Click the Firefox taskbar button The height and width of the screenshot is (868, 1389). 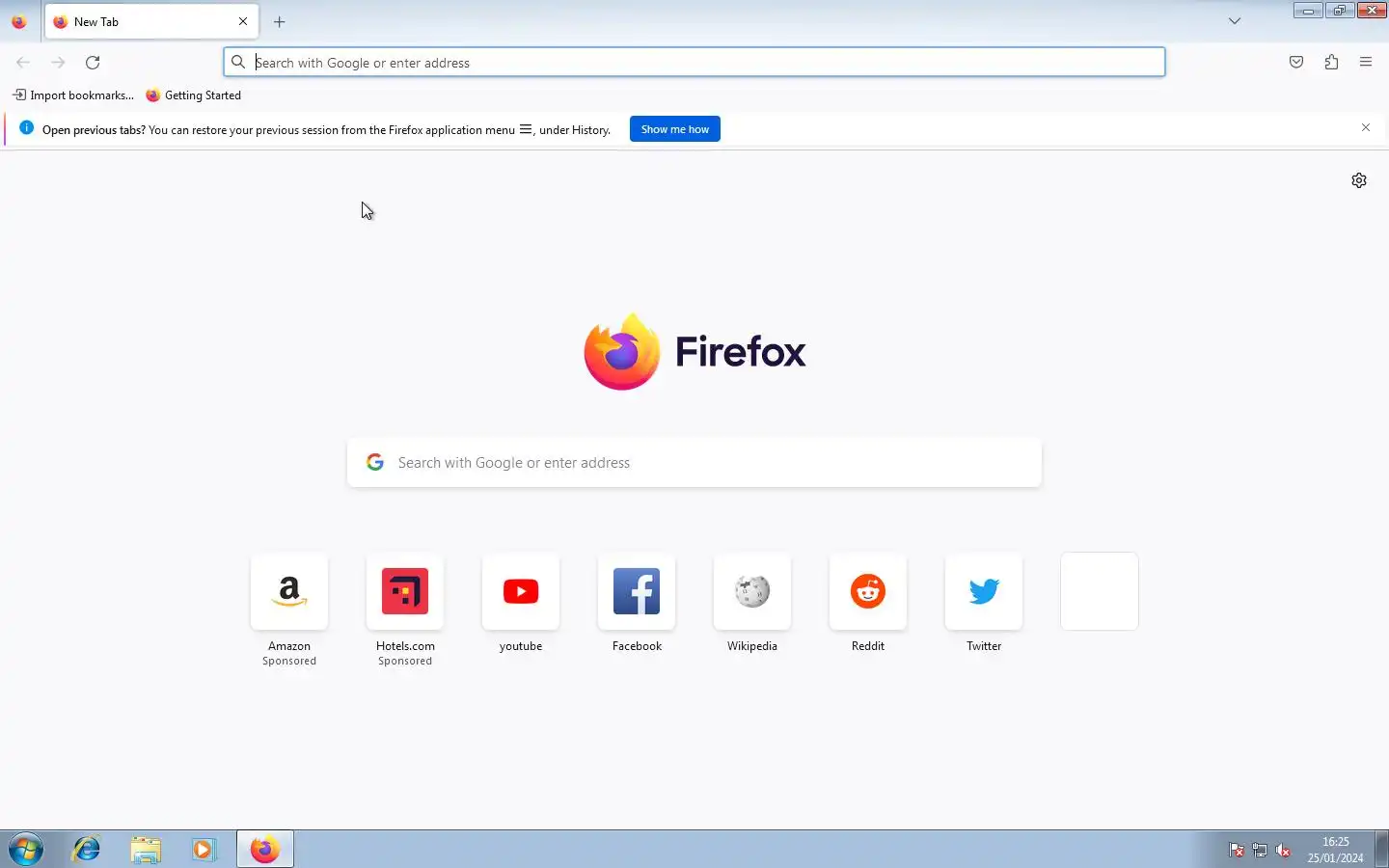pos(265,850)
